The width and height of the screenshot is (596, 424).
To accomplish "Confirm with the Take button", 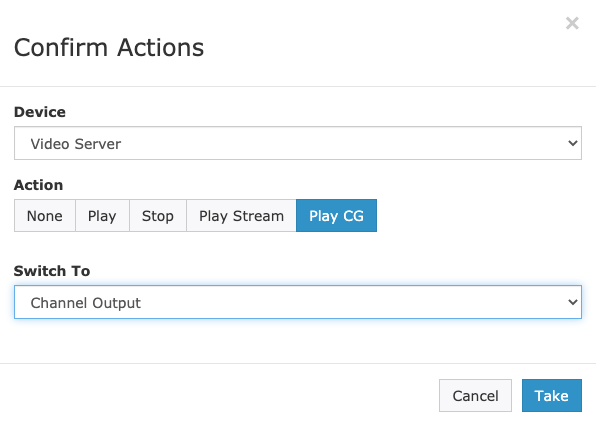I will 552,395.
